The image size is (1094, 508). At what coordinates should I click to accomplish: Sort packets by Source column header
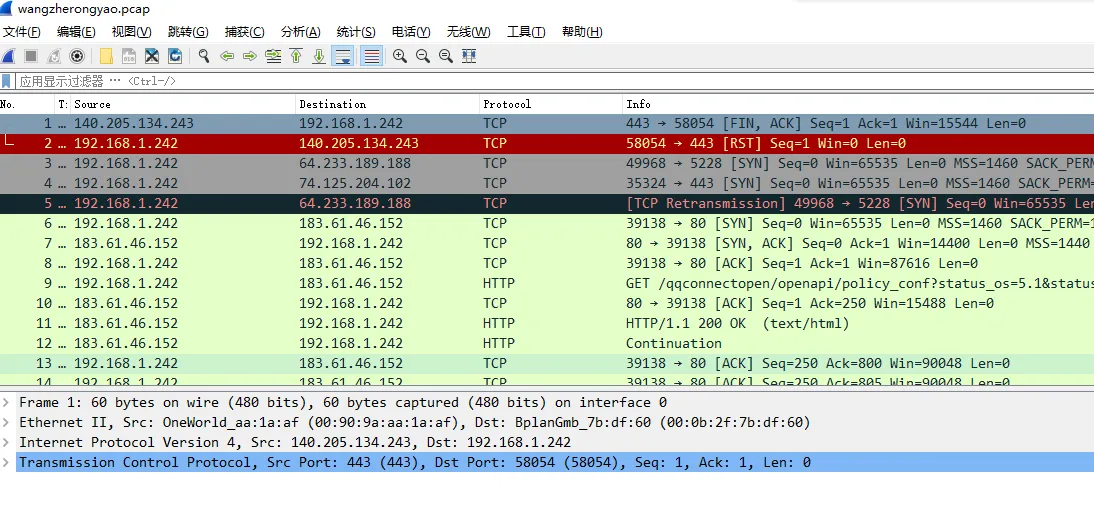[183, 104]
